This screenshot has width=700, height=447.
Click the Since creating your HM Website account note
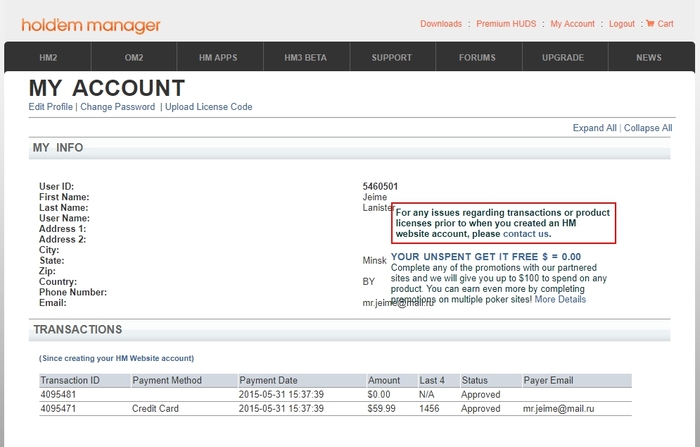117,358
